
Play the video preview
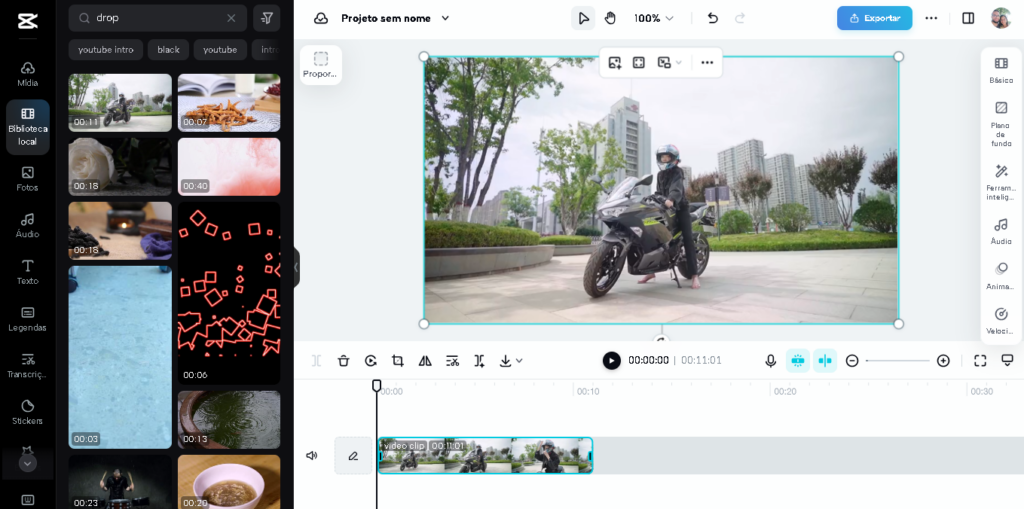(x=611, y=361)
